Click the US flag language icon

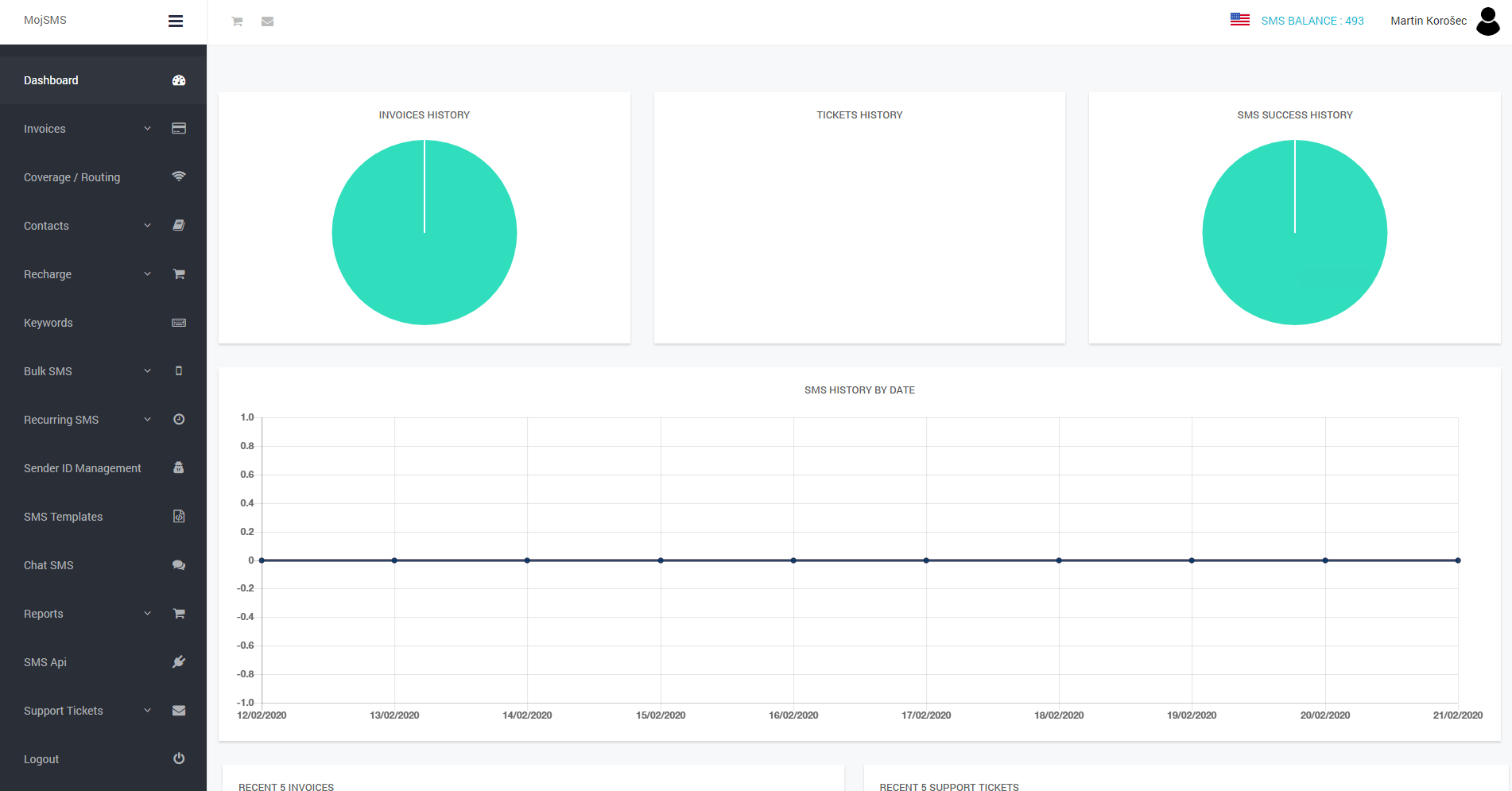point(1239,20)
